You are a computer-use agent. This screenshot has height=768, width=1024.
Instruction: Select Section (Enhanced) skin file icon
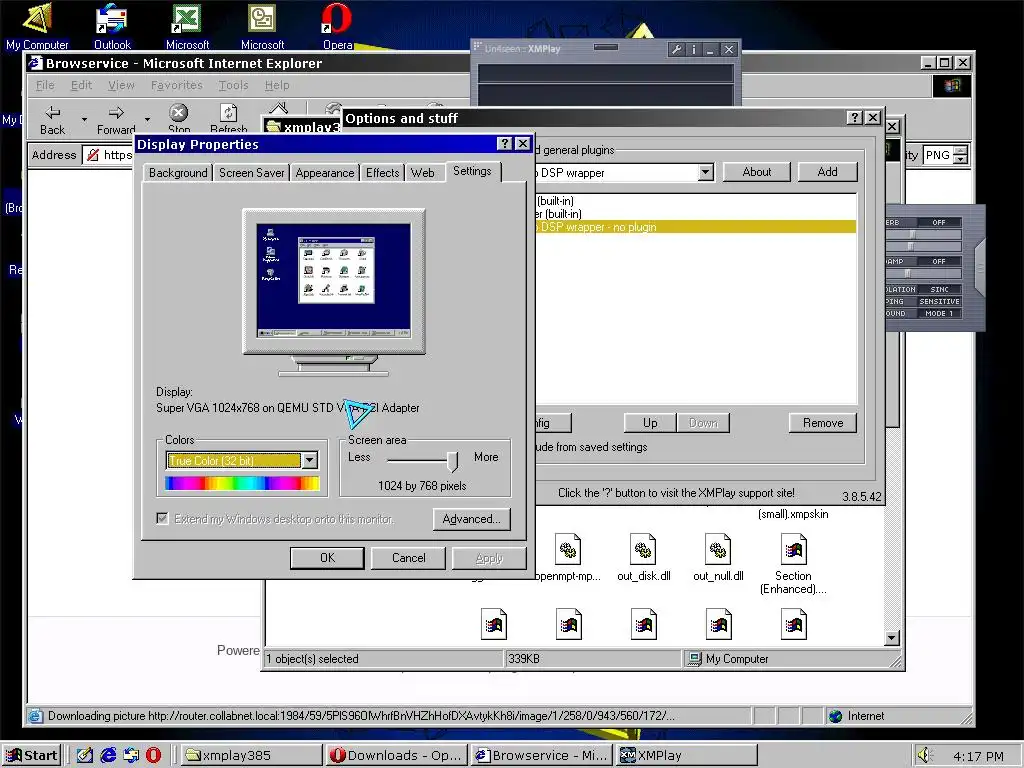coord(793,550)
